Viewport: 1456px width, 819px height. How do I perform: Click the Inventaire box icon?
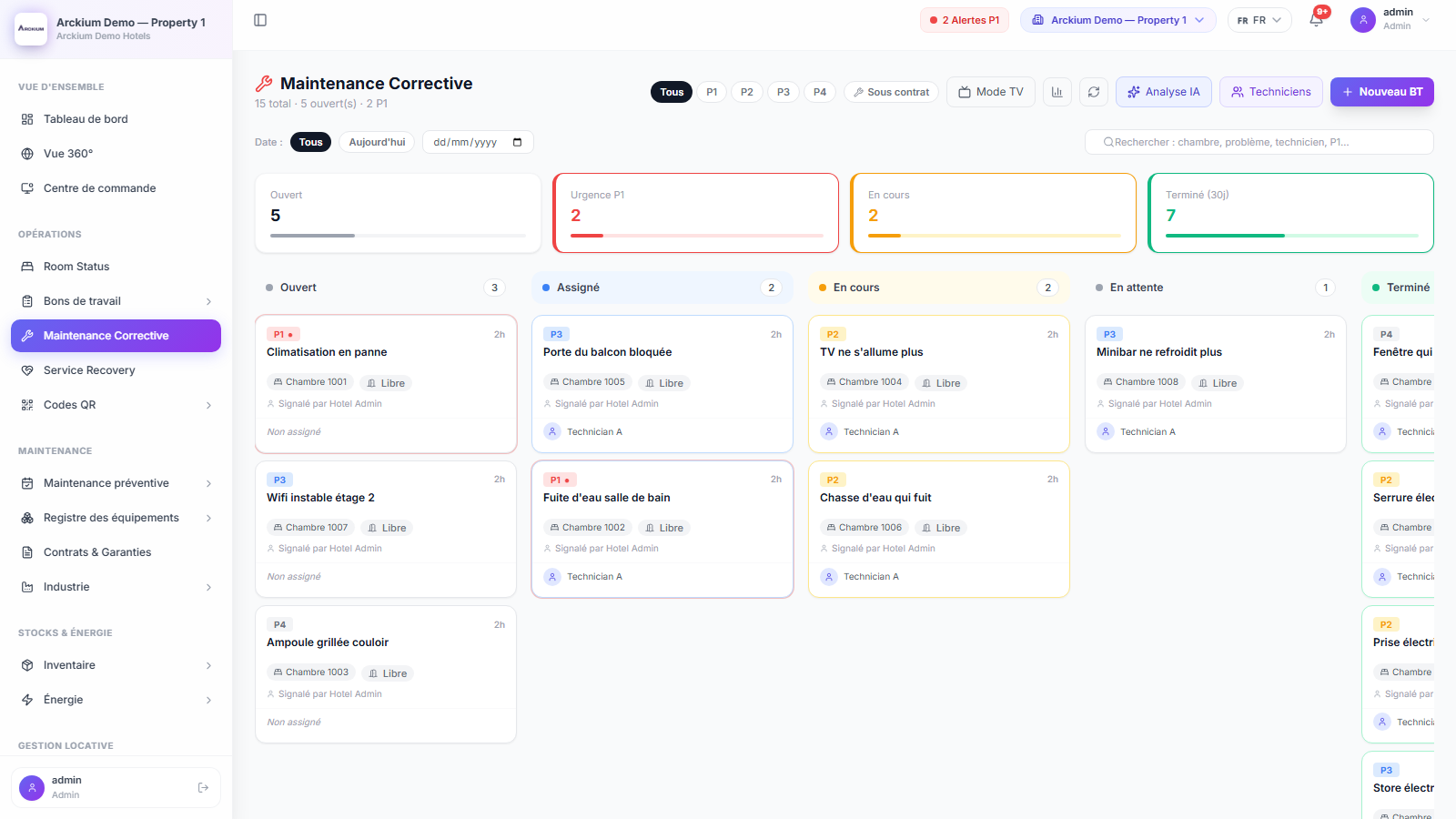(x=27, y=665)
